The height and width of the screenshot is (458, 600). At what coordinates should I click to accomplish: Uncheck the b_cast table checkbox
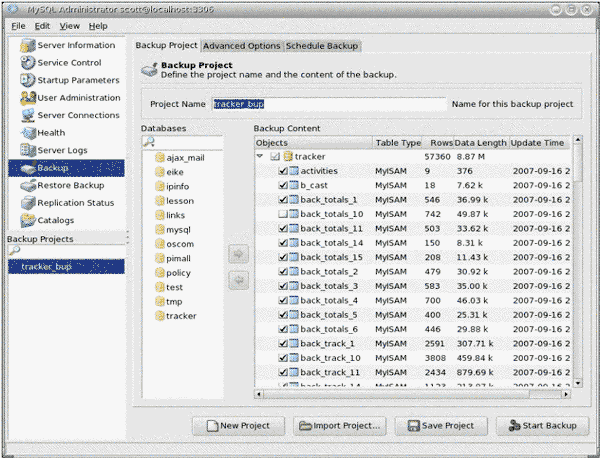tap(283, 186)
